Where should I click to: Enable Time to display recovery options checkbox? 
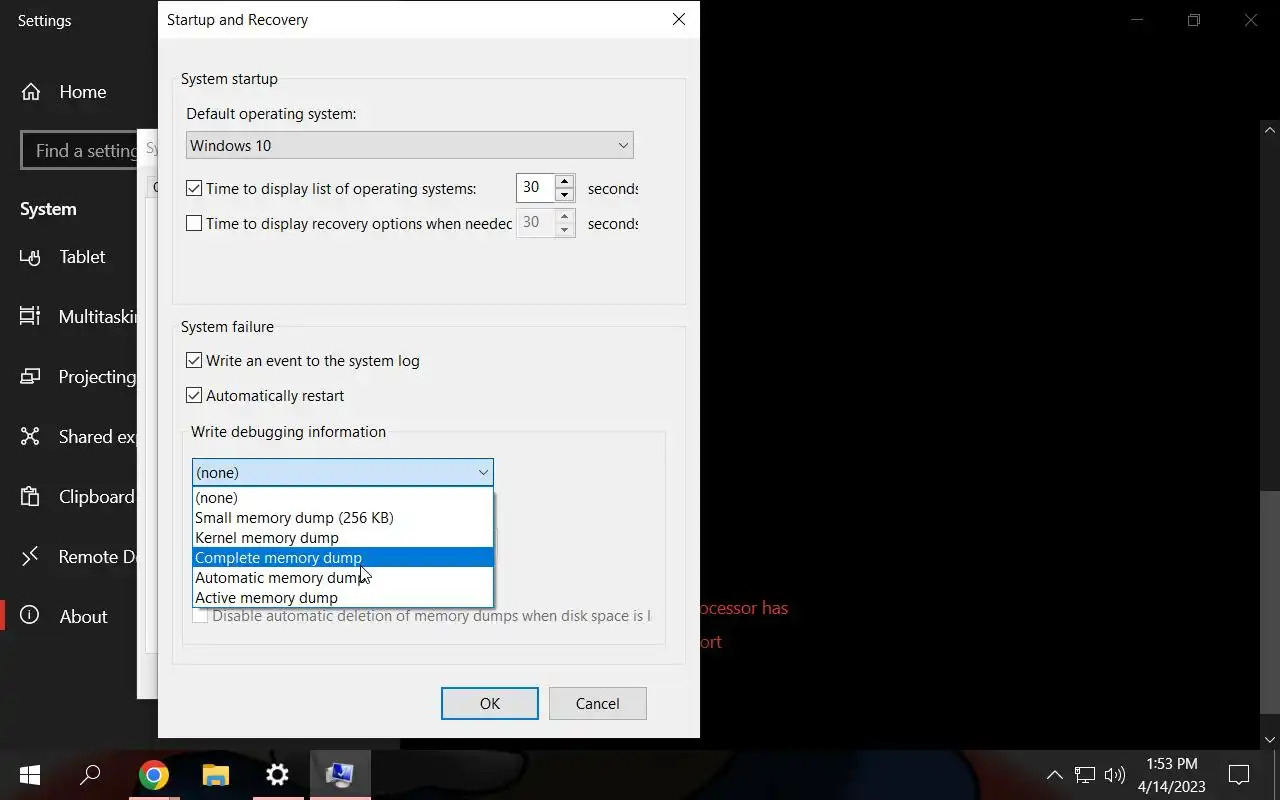pyautogui.click(x=194, y=223)
